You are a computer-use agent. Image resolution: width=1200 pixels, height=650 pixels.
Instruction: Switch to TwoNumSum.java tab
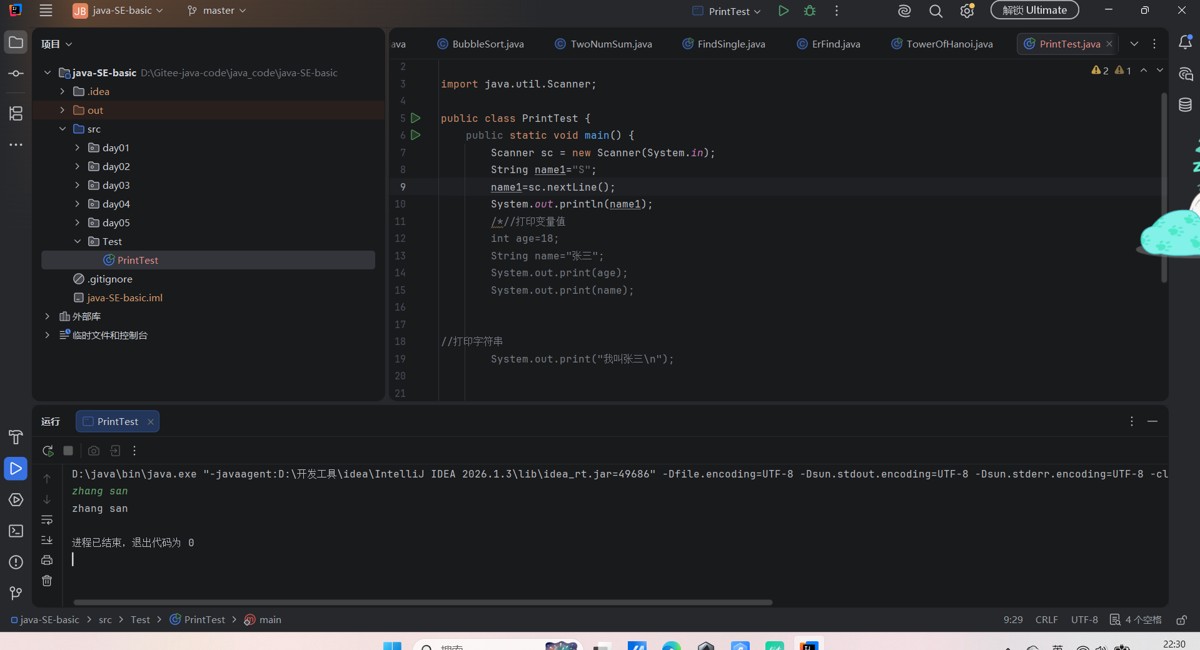coord(603,44)
